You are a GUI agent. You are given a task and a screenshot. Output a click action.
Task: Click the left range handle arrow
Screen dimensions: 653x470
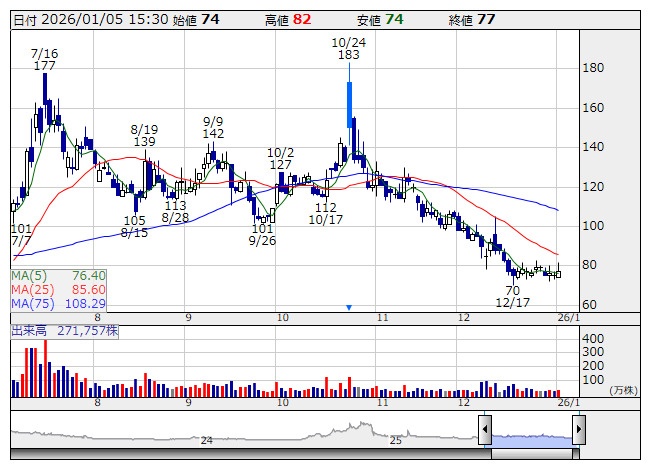[485, 430]
